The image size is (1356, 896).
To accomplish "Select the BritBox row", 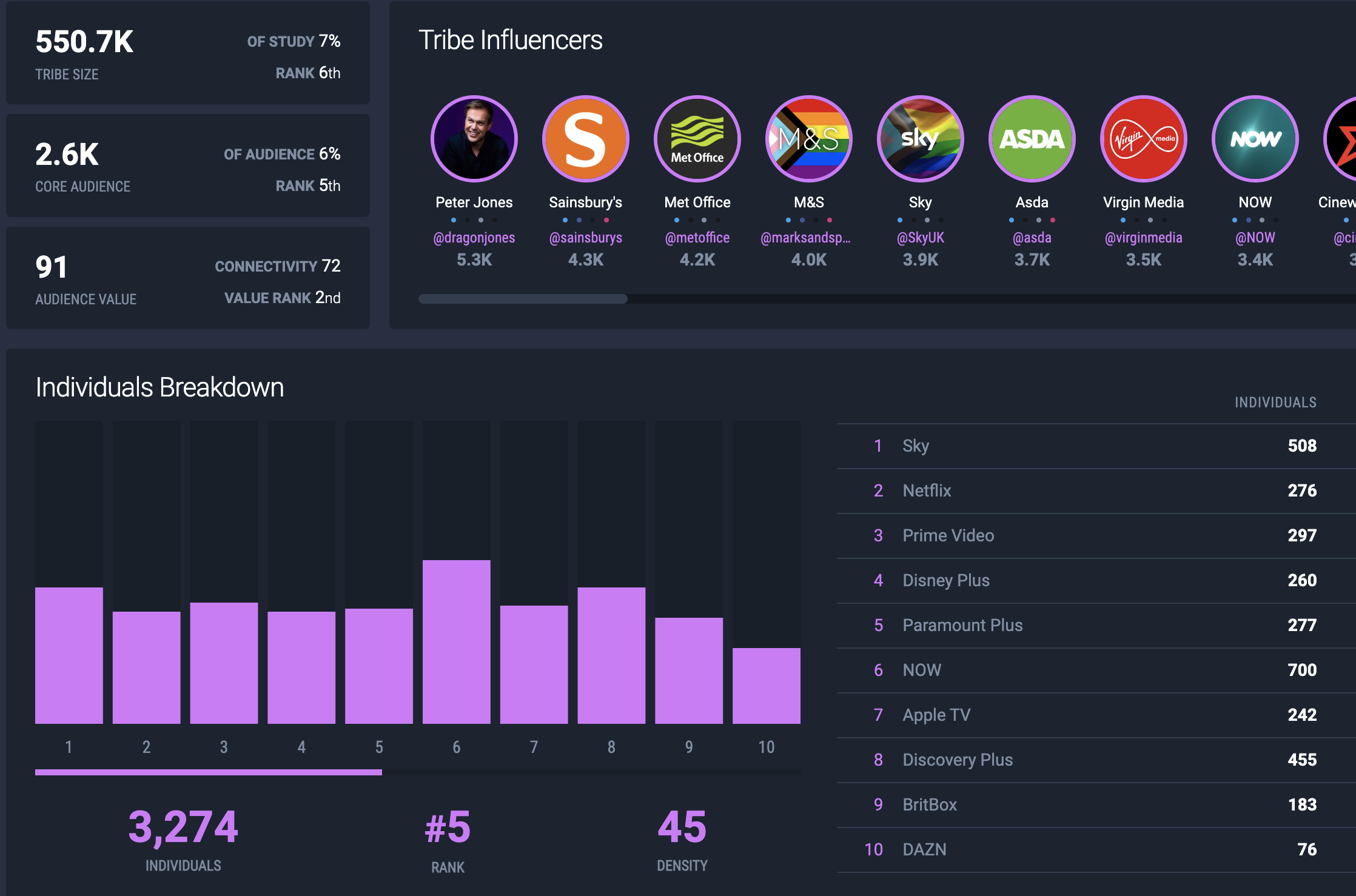I will tap(1096, 805).
